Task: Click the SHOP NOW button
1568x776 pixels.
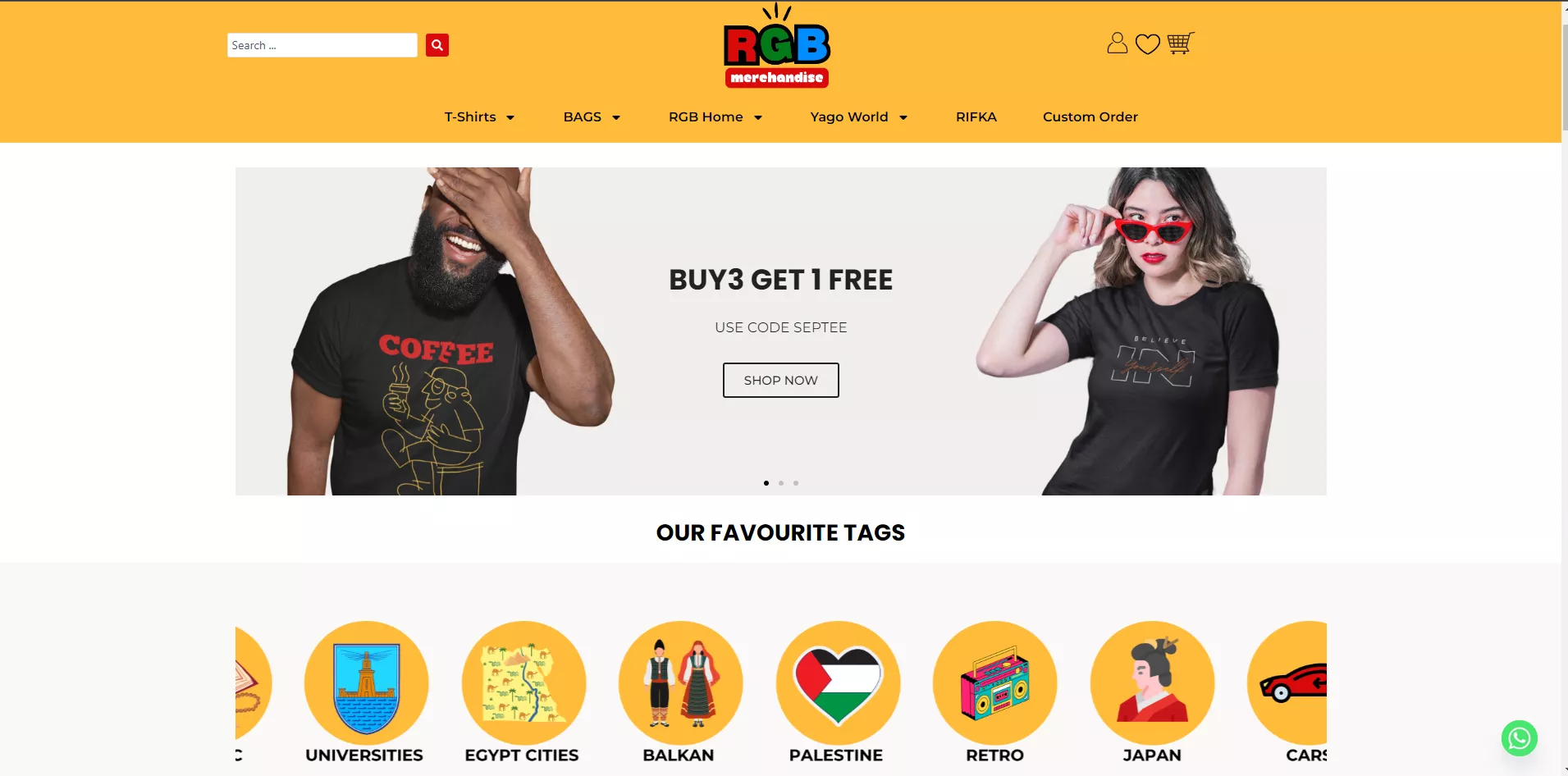Action: pyautogui.click(x=781, y=381)
